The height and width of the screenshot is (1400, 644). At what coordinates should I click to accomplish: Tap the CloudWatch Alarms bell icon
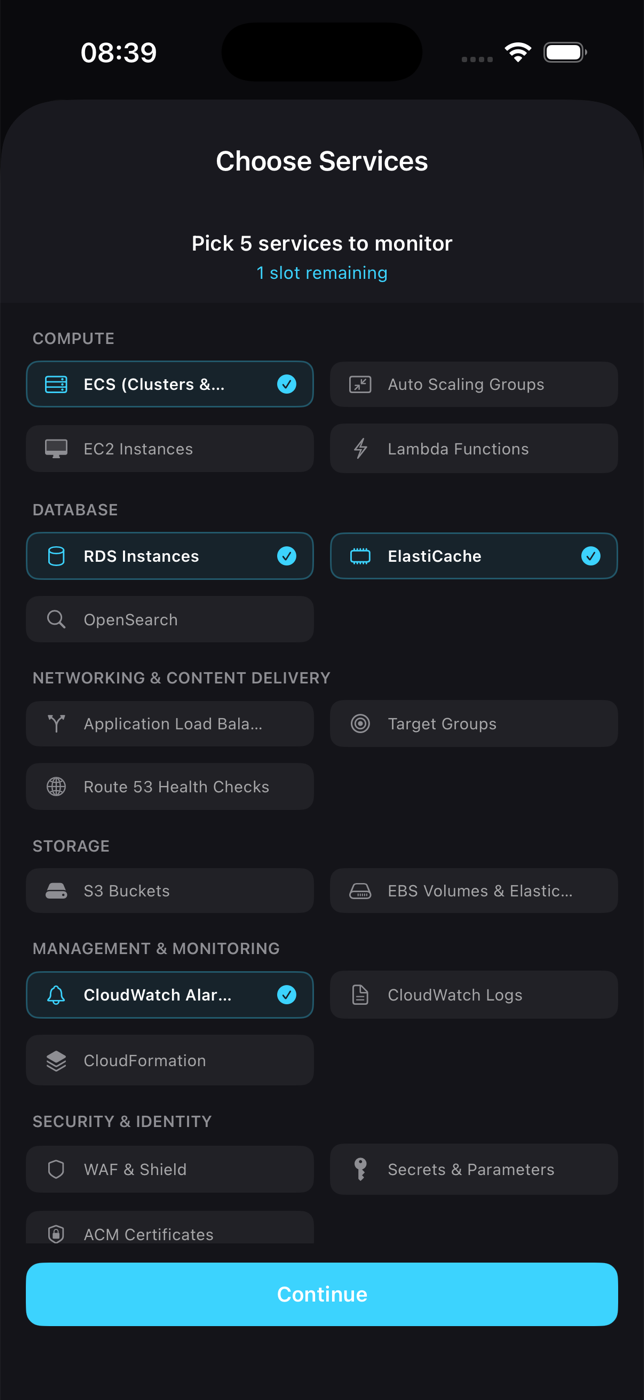coord(56,995)
